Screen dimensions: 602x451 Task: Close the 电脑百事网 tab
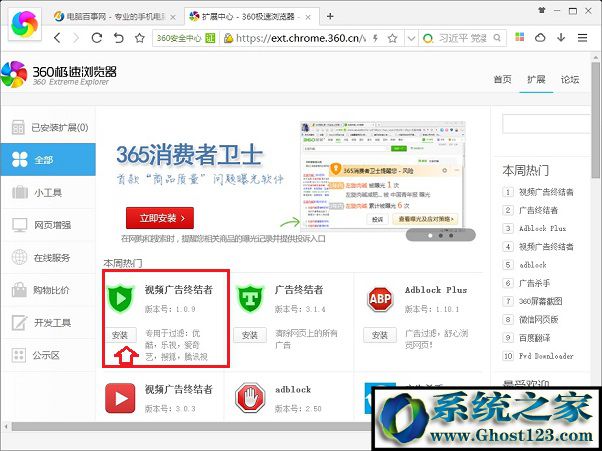(173, 17)
